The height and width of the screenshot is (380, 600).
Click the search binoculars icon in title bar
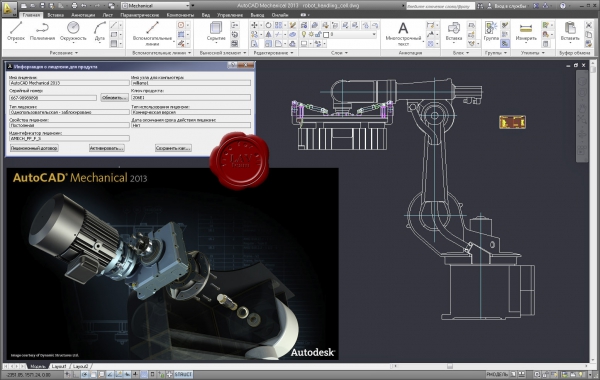[480, 6]
